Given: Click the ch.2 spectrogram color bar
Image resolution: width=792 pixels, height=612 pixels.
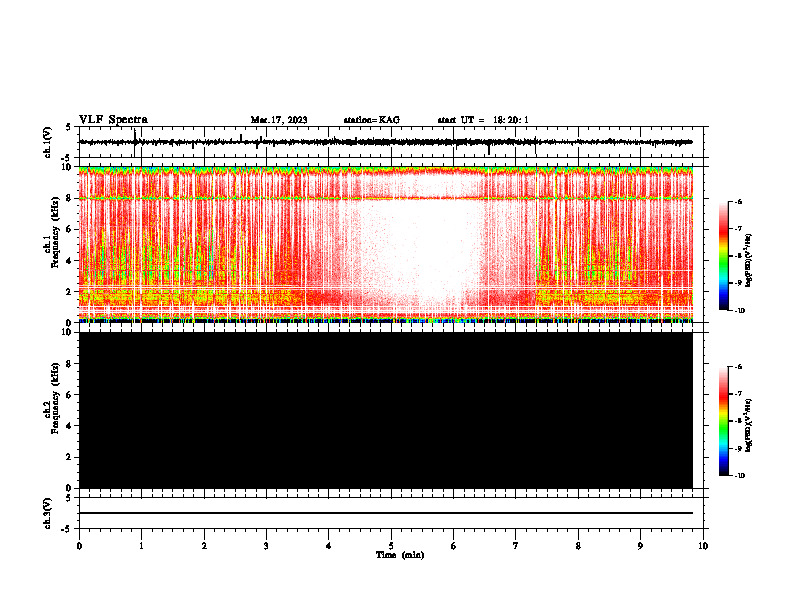Looking at the screenshot, I should pos(723,421).
